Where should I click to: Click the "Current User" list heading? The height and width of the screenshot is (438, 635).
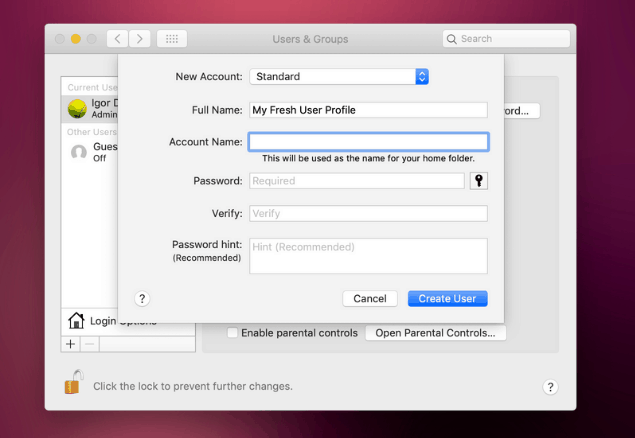tap(92, 87)
